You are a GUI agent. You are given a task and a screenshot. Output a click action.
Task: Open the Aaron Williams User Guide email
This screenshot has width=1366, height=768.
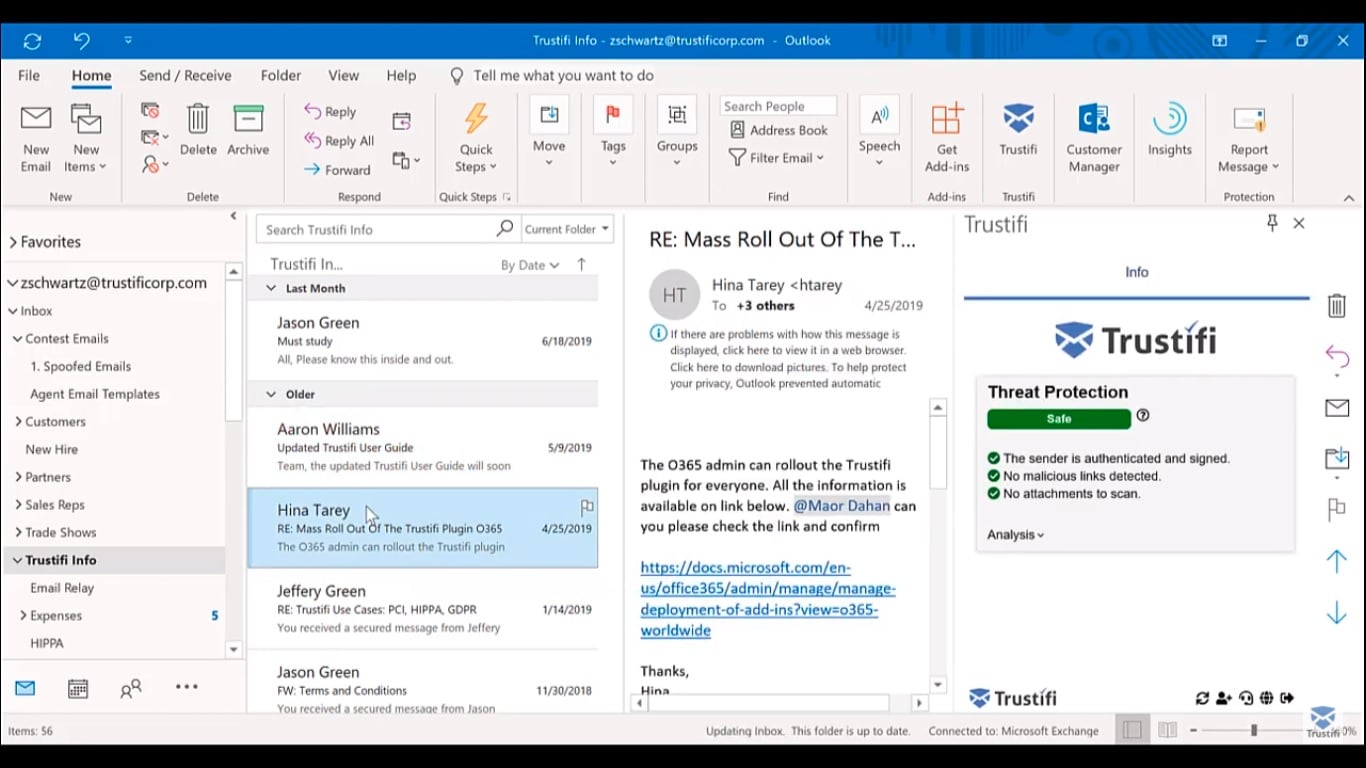(423, 447)
